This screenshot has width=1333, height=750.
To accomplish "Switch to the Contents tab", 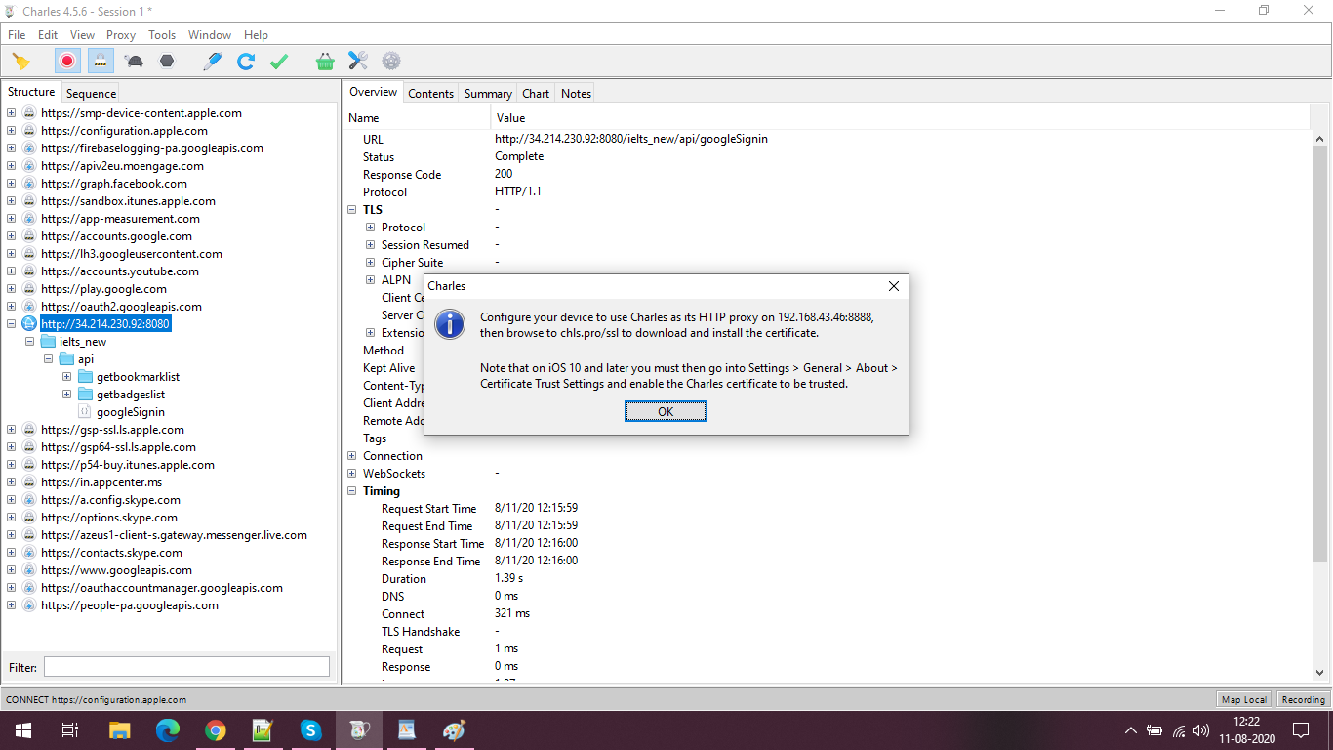I will coord(431,93).
